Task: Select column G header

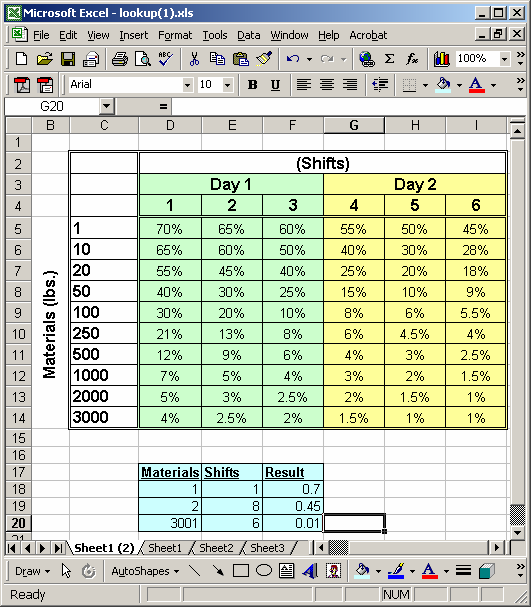Action: click(354, 125)
